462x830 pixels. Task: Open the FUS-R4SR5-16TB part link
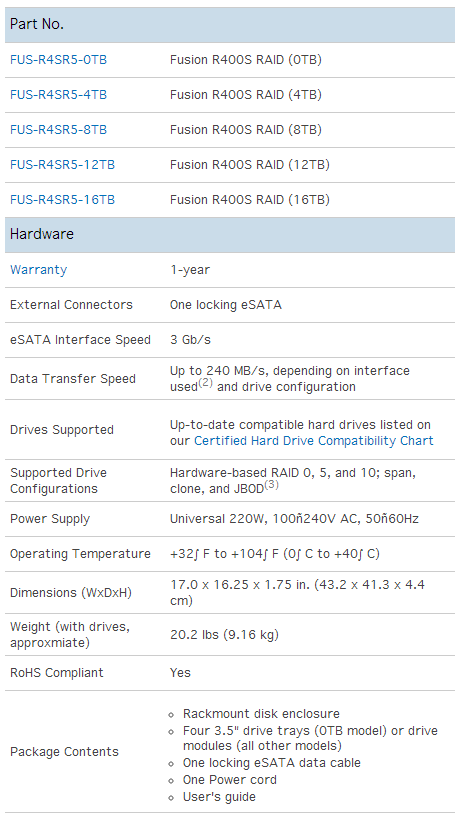62,200
